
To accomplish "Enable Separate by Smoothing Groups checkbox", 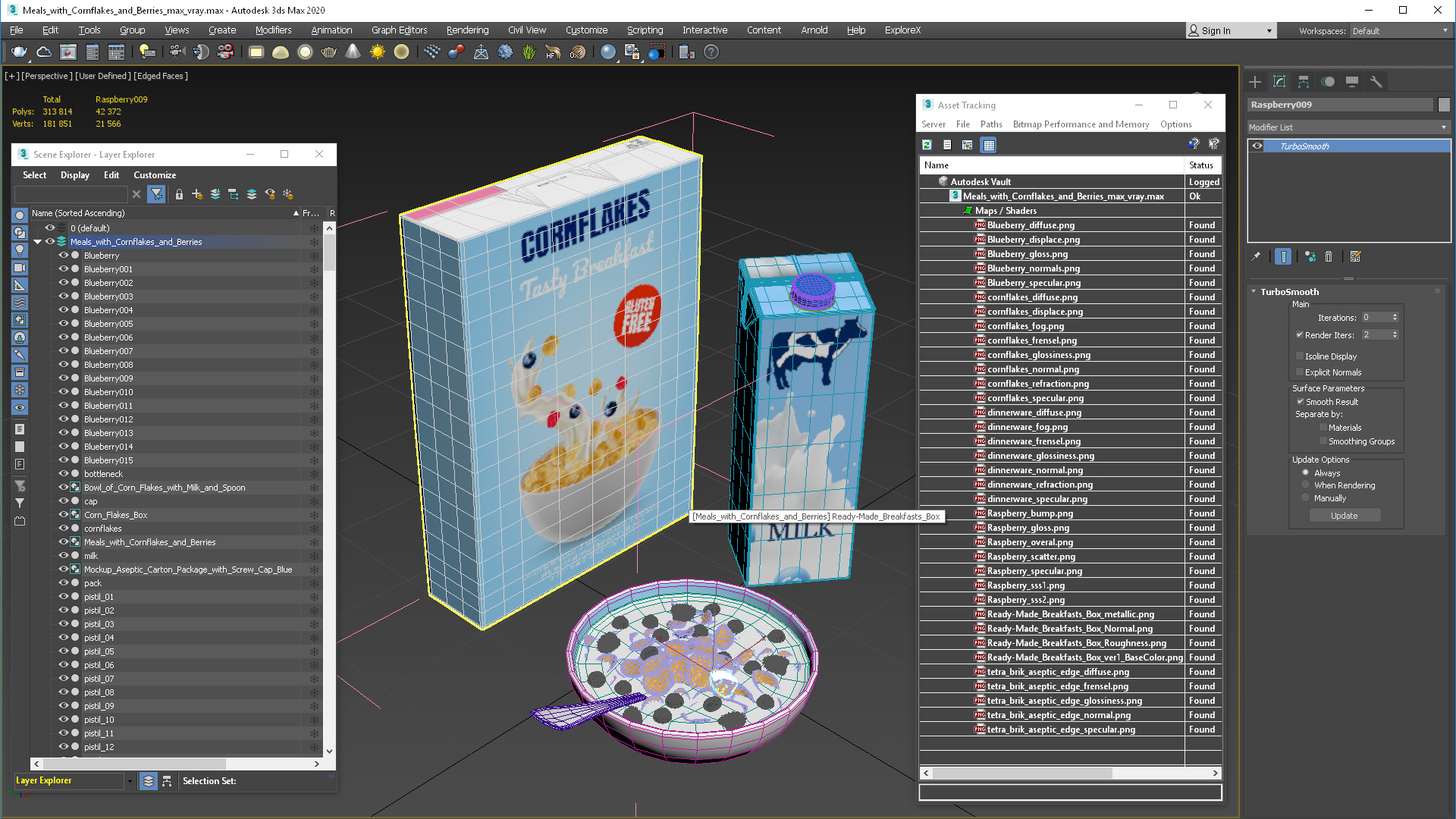I will pyautogui.click(x=1323, y=441).
